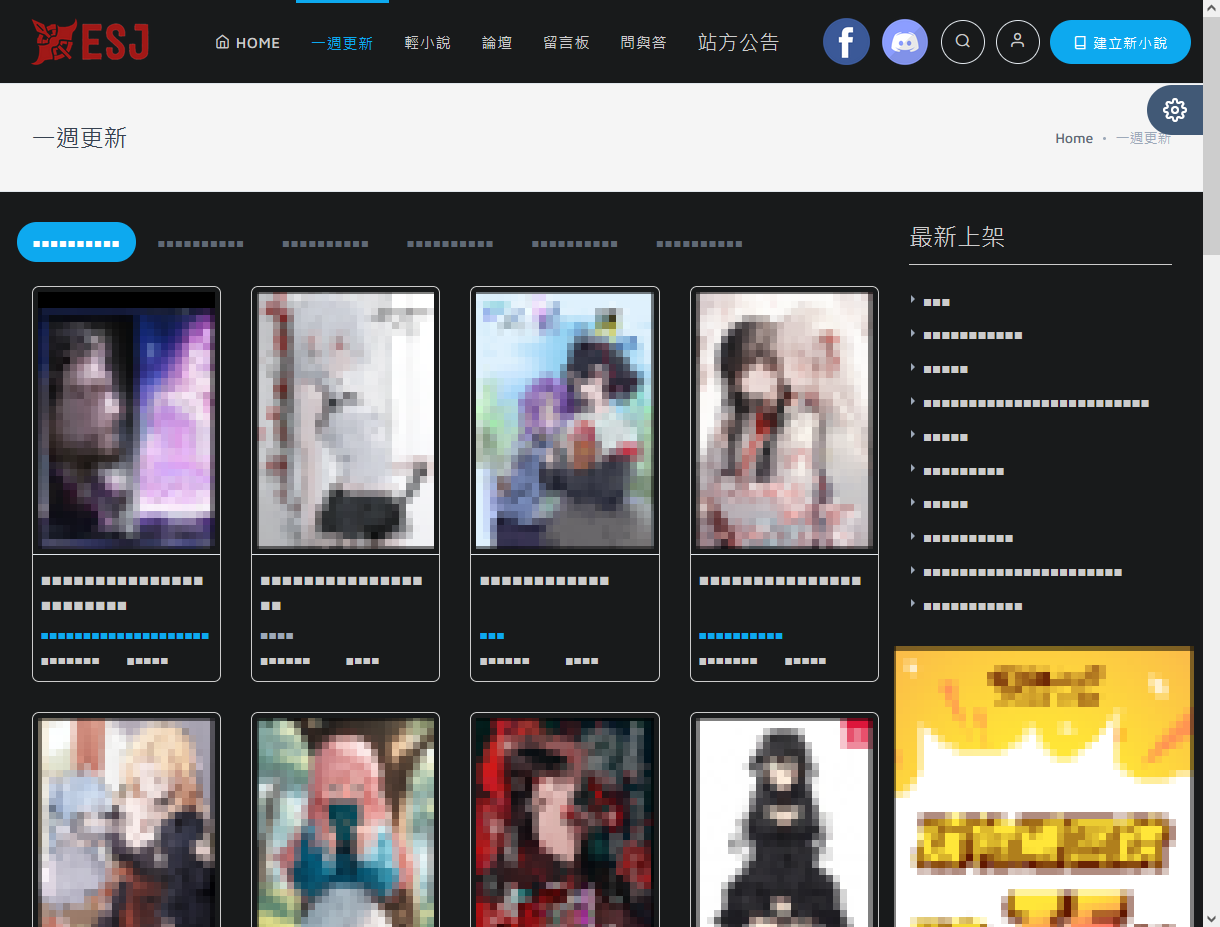The width and height of the screenshot is (1220, 927).
Task: Open the user account icon
Action: (x=1018, y=42)
